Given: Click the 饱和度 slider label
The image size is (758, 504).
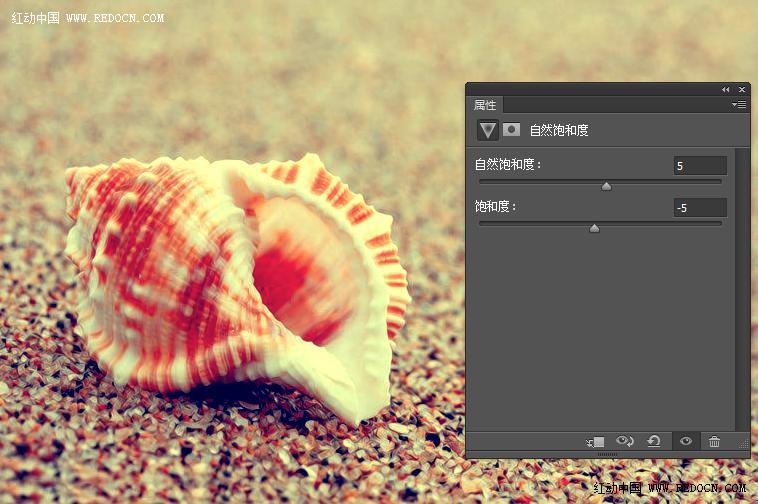Looking at the screenshot, I should click(x=496, y=207).
